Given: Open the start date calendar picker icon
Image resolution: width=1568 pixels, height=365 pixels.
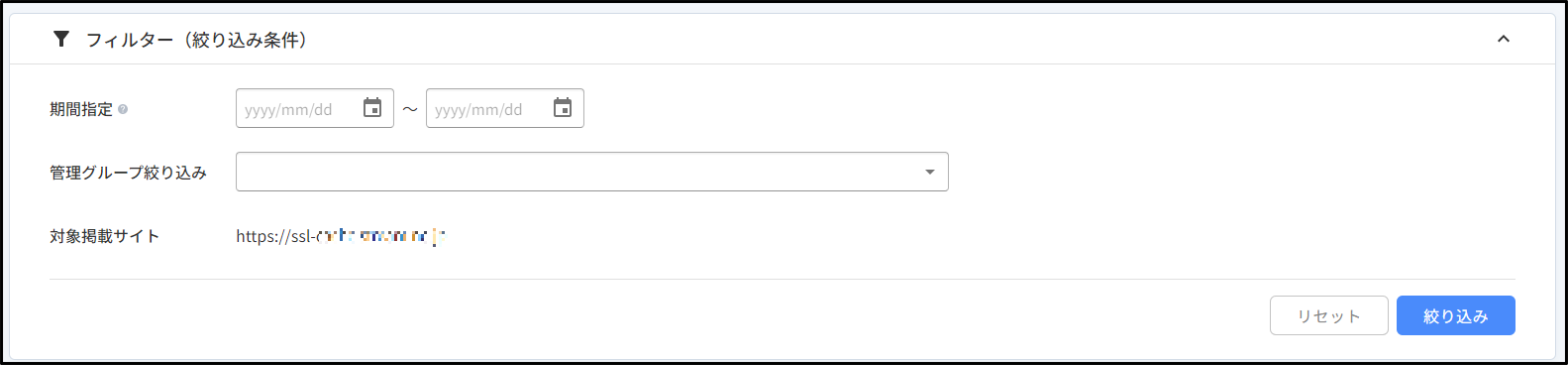Looking at the screenshot, I should (372, 108).
